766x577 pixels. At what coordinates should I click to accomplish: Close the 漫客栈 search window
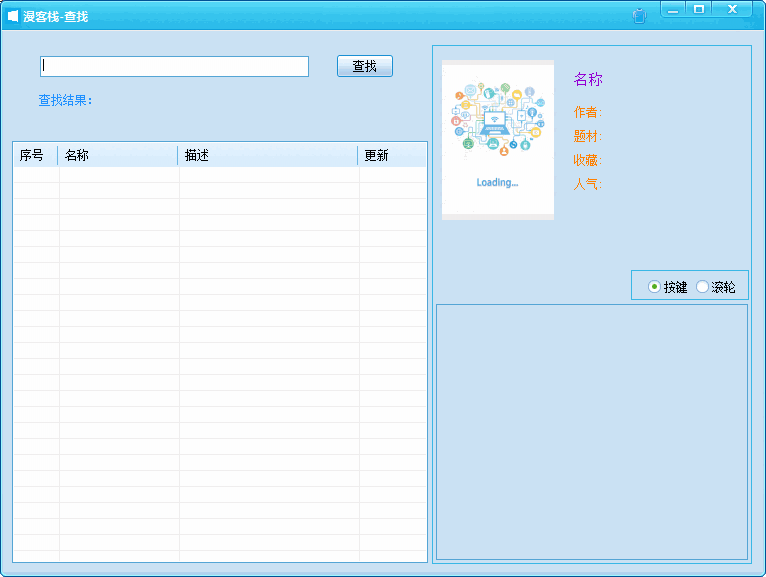click(x=732, y=10)
